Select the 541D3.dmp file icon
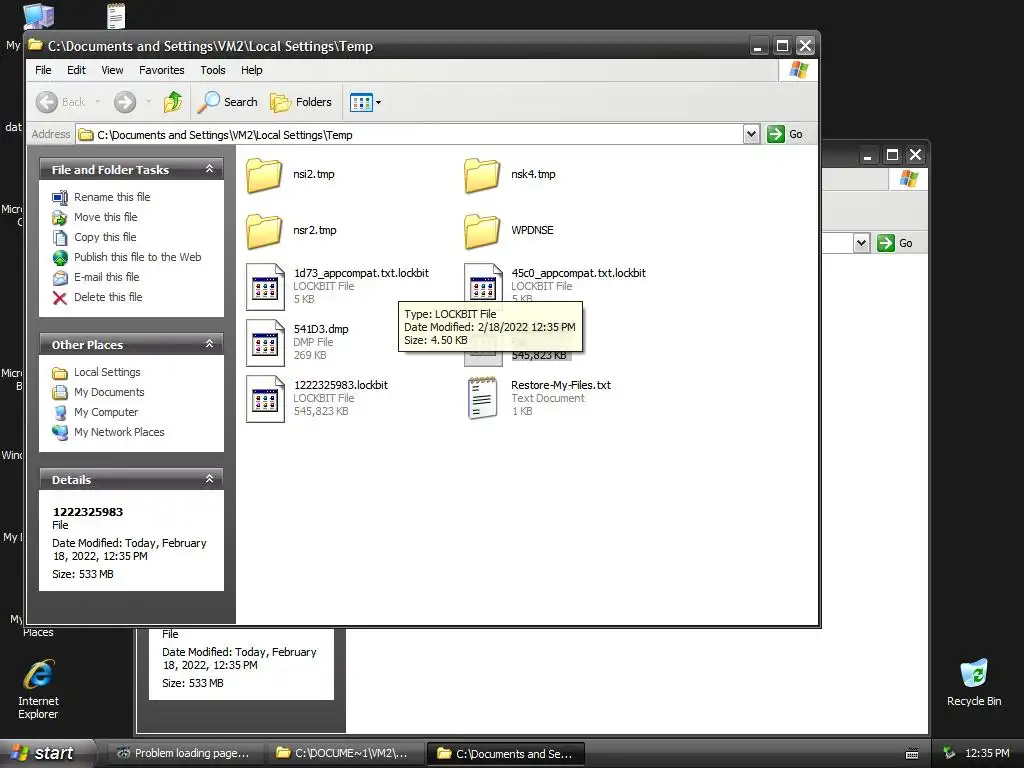The width and height of the screenshot is (1024, 768). click(x=265, y=343)
